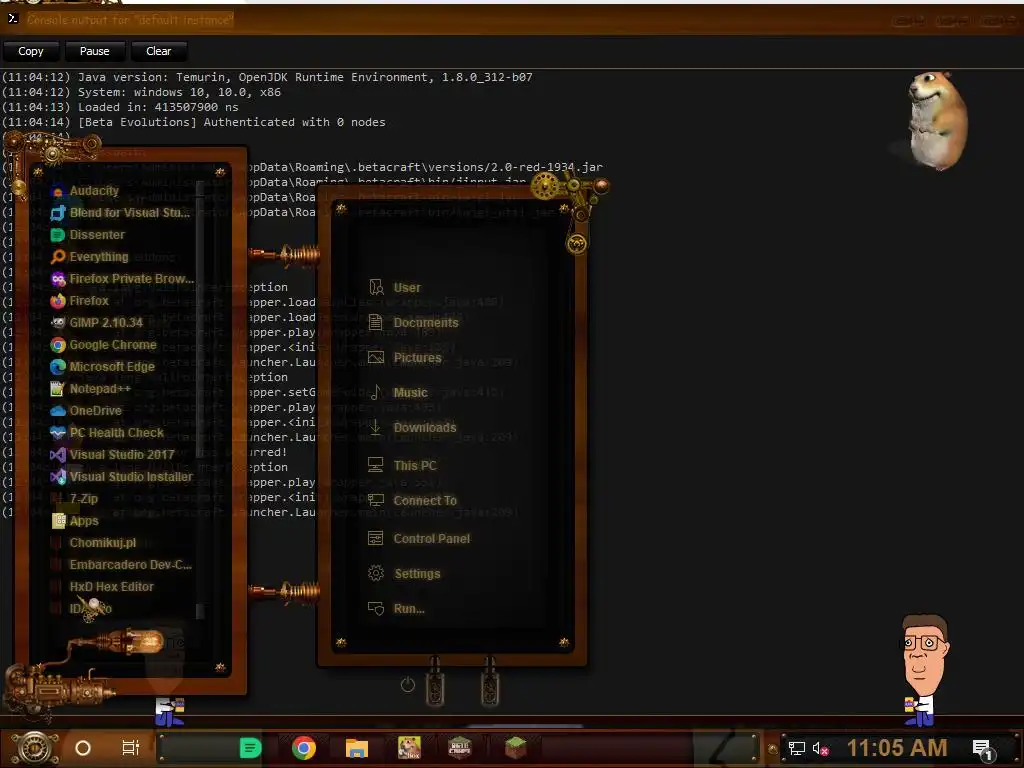Screen dimensions: 1024x768
Task: Open File Explorer from the taskbar
Action: click(x=357, y=748)
